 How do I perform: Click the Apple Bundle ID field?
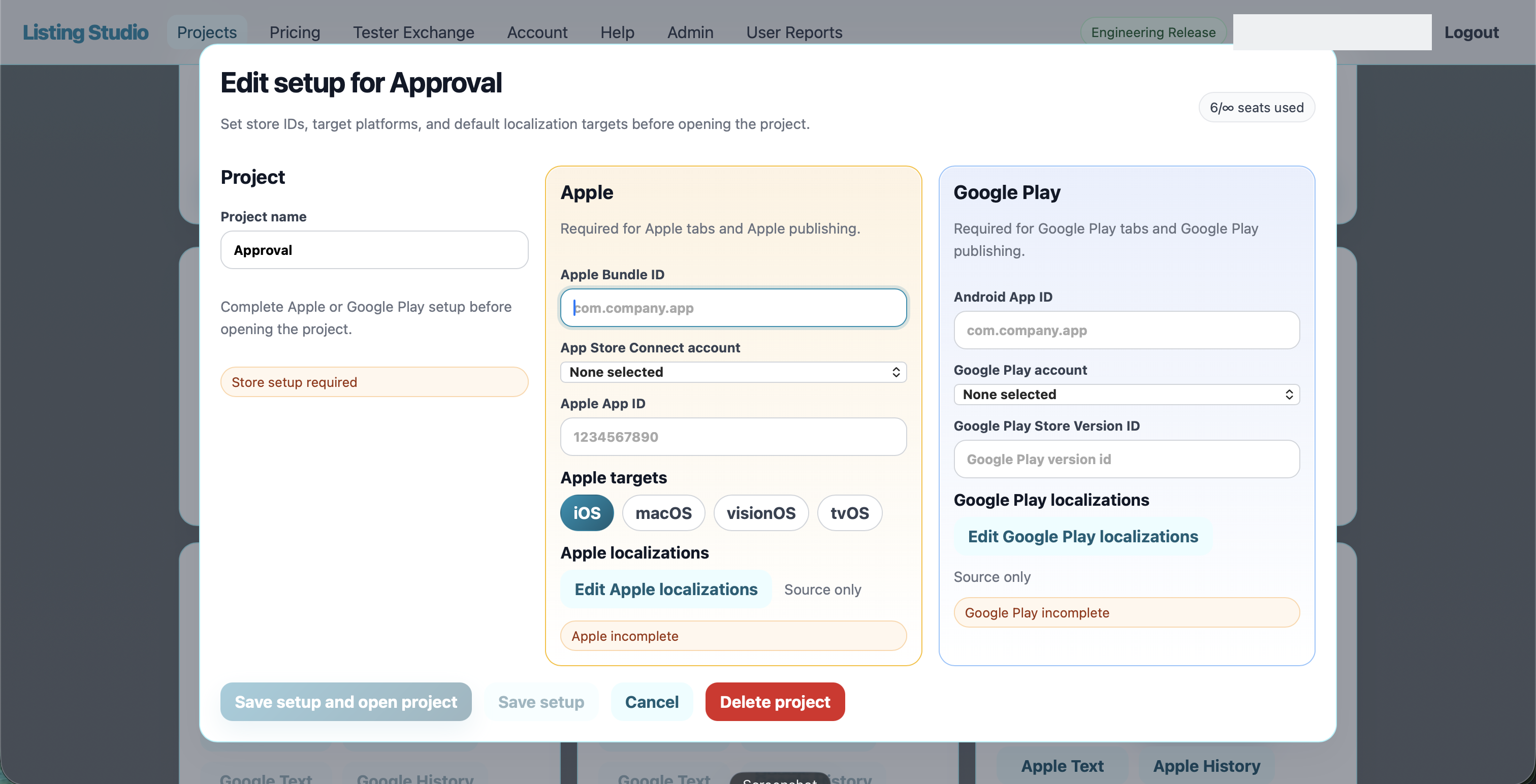click(733, 308)
